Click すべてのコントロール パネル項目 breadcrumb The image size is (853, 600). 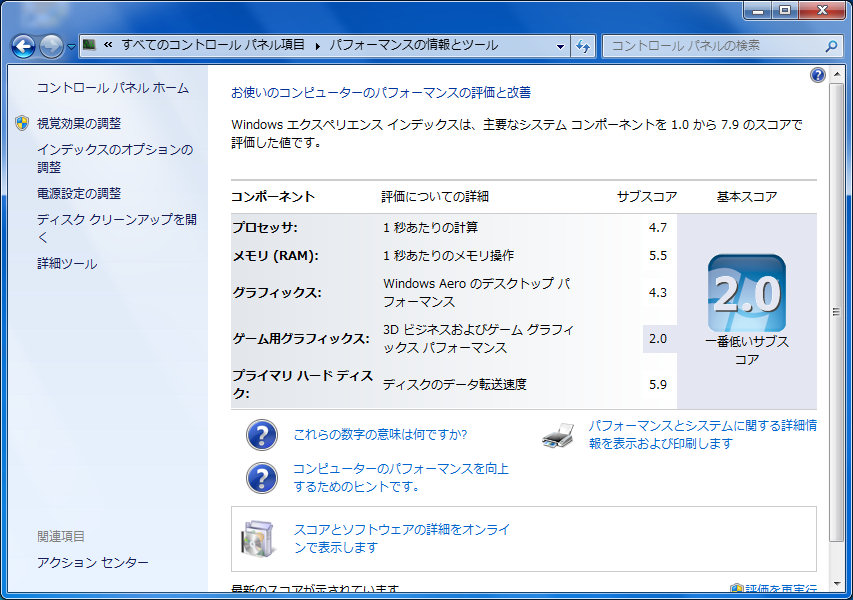[x=213, y=45]
